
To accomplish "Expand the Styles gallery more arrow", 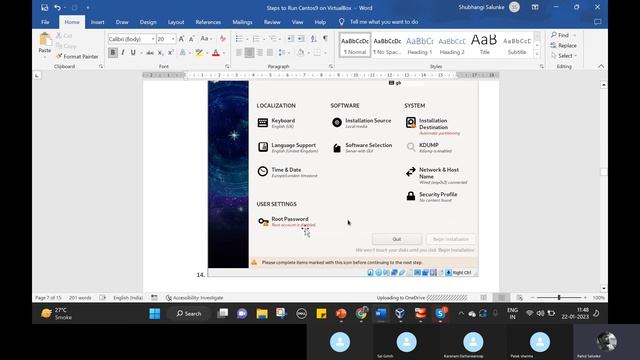I will pyautogui.click(x=537, y=54).
